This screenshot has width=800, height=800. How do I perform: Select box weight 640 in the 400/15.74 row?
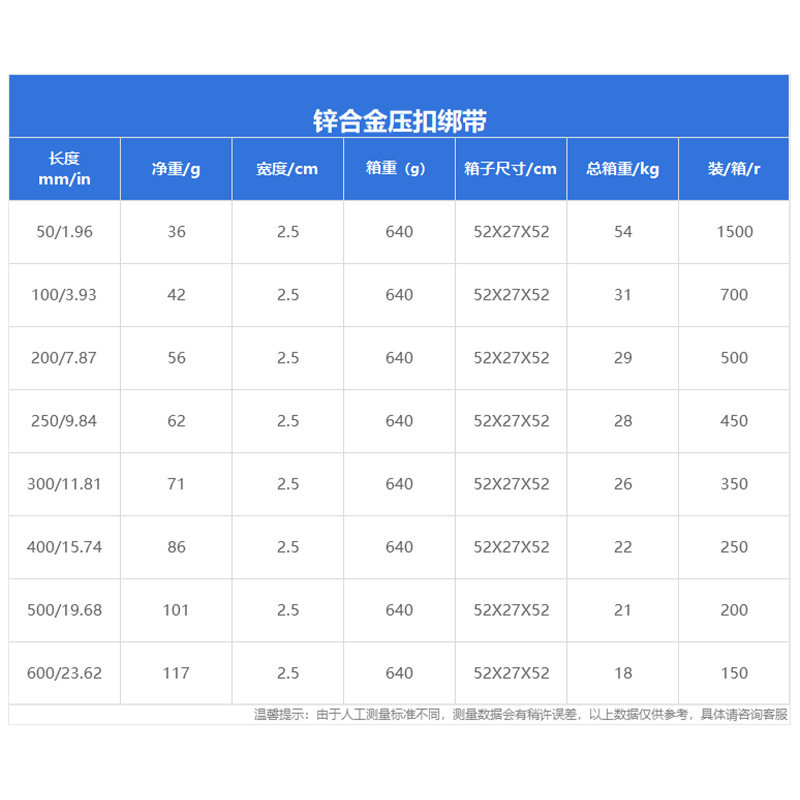[399, 547]
